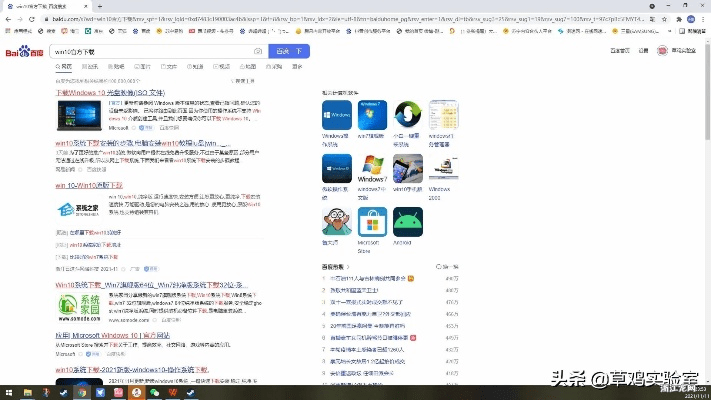The width and height of the screenshot is (711, 400).
Task: Open the laptop thumbnail of first result
Action: pos(79,115)
